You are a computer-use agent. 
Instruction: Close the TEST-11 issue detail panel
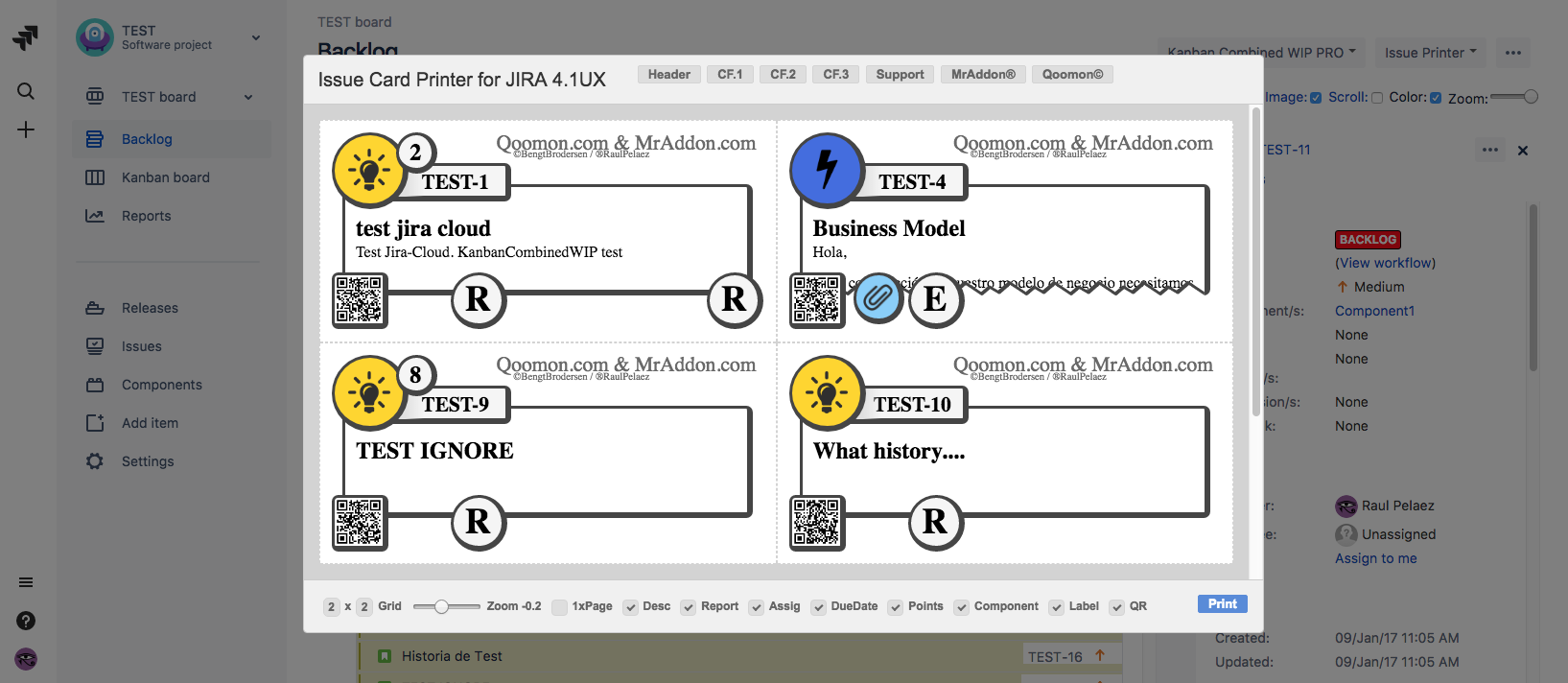coord(1522,151)
